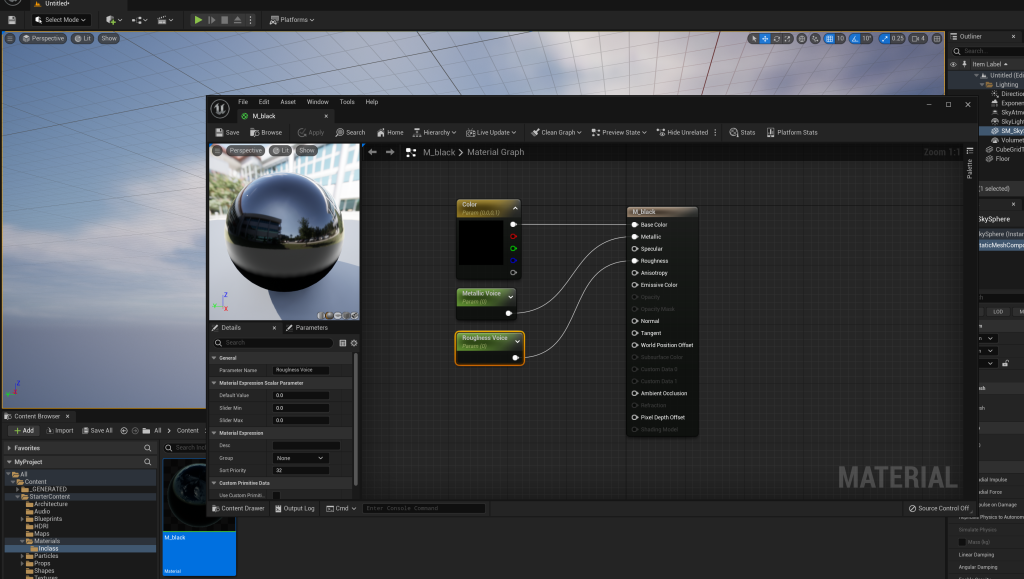
Task: Click the details property matrix table icon
Action: (x=343, y=343)
